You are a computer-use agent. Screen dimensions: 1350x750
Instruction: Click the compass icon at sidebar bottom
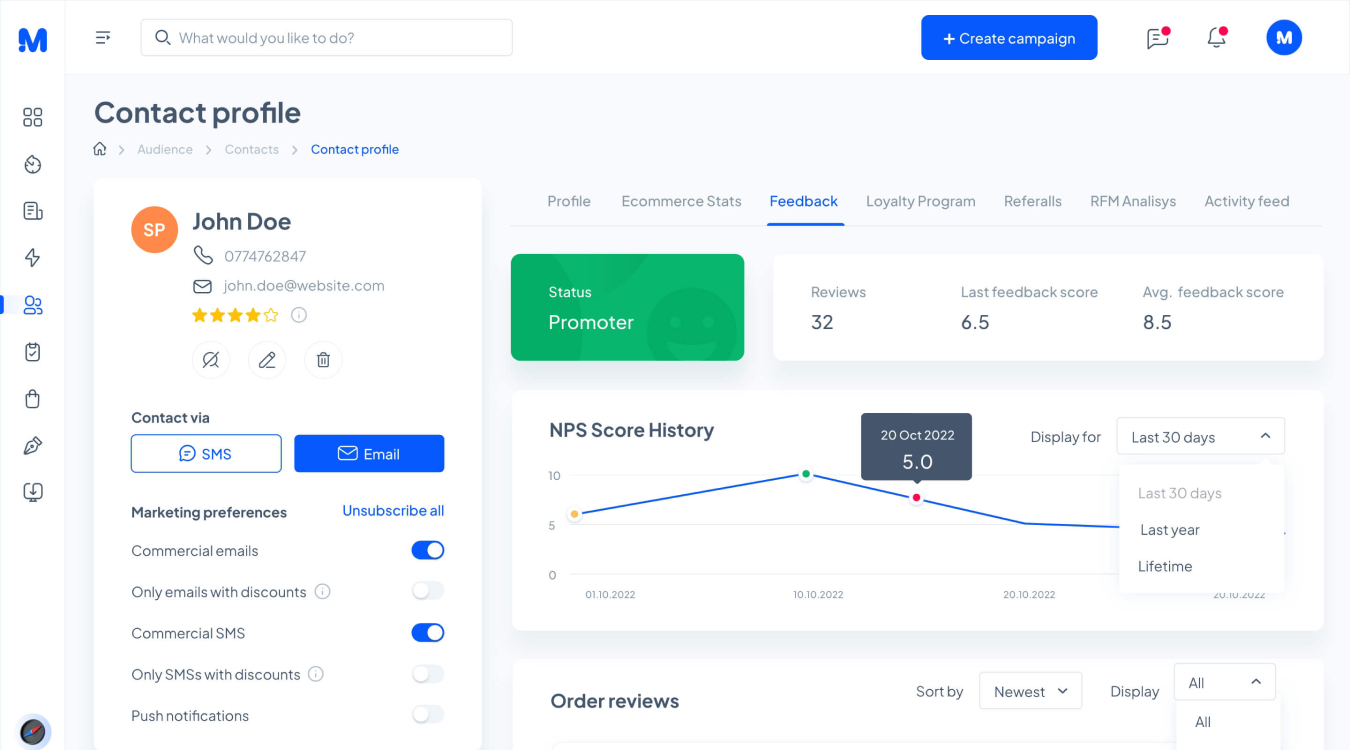[x=33, y=731]
